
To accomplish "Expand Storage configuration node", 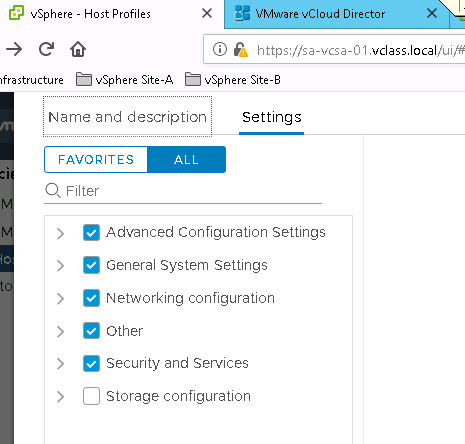I will [60, 397].
